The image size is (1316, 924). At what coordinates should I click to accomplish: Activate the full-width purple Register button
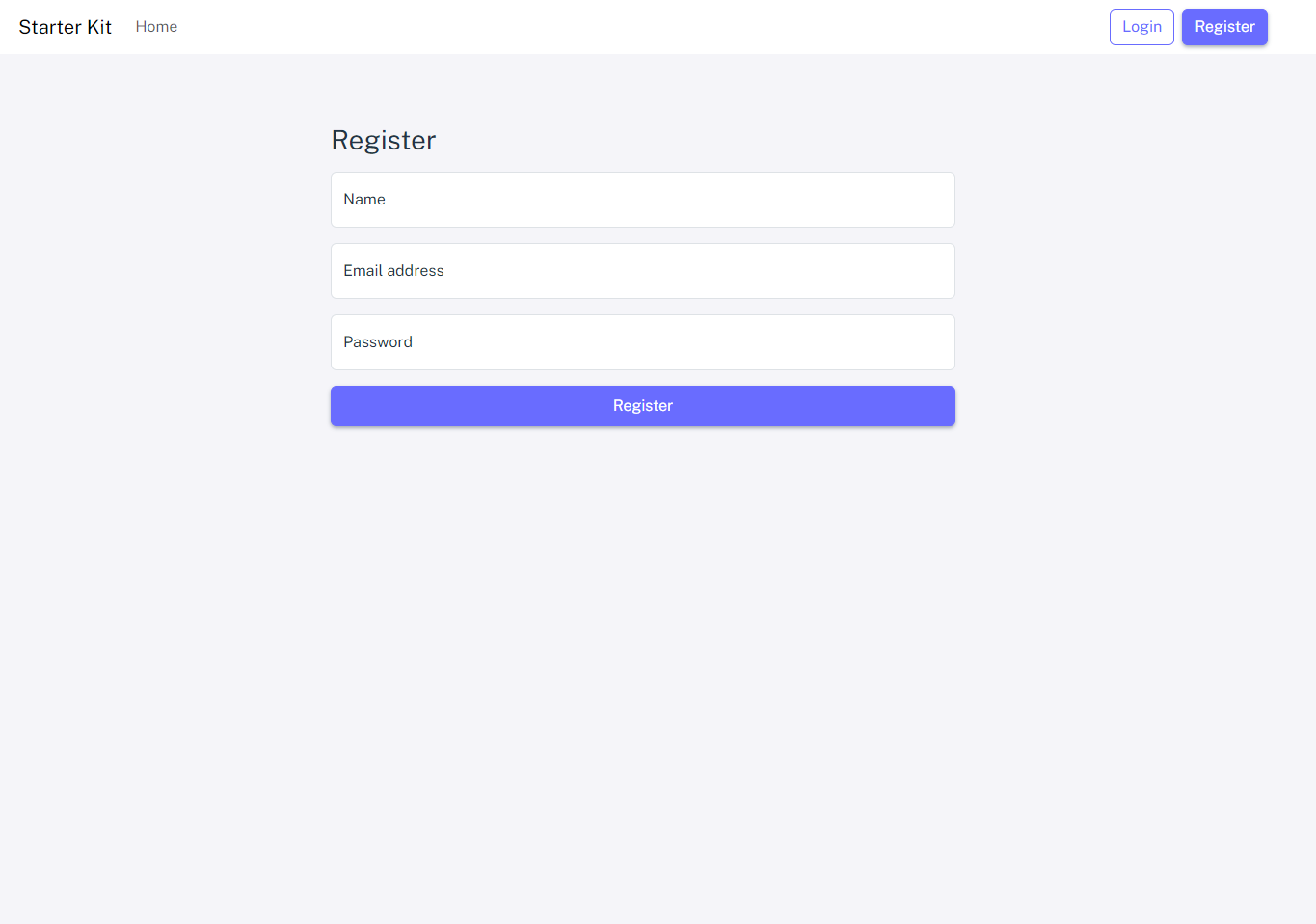pyautogui.click(x=643, y=406)
